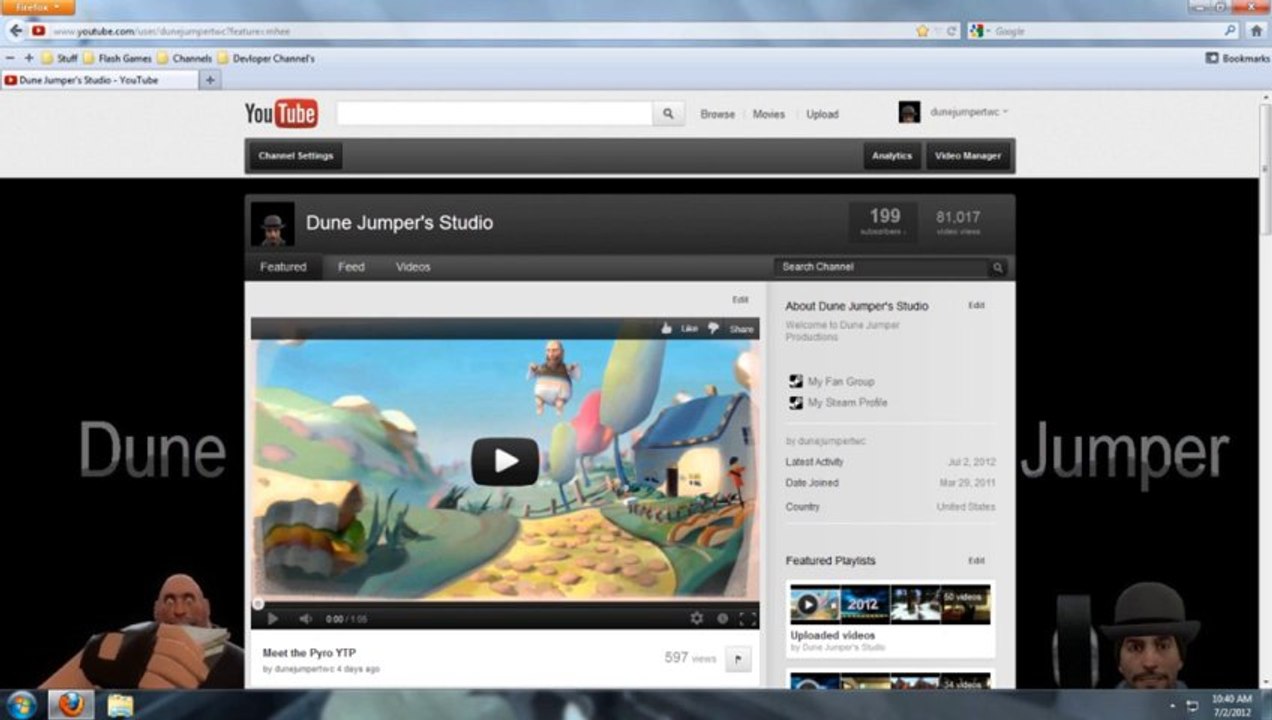Screen dimensions: 1272x720
Task: Open the My Fan Group link
Action: (841, 382)
